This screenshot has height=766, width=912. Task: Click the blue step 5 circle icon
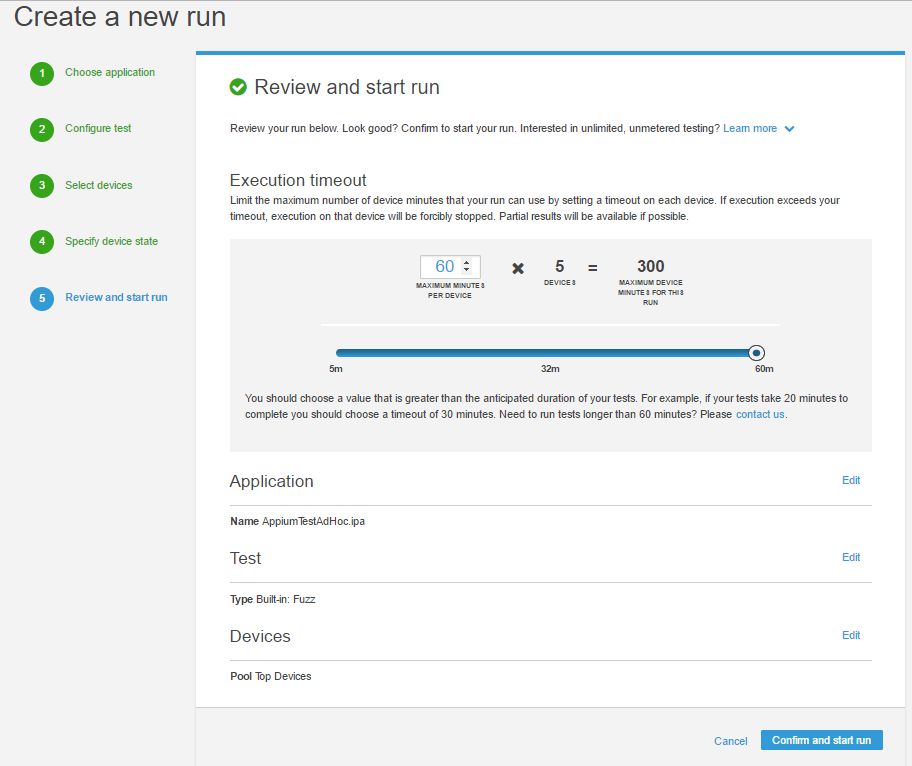point(41,298)
